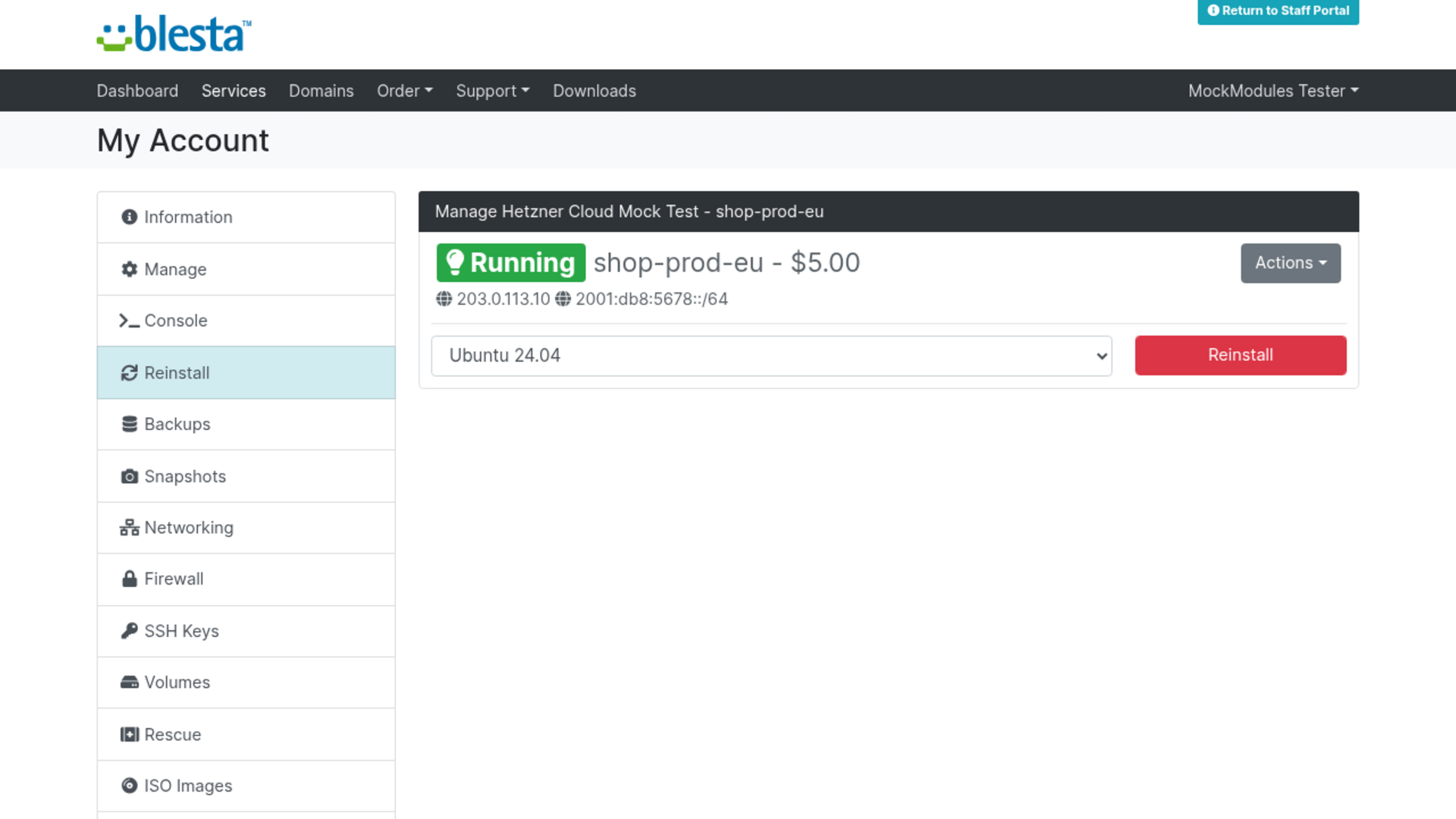Go to the Backups tab

tap(246, 424)
